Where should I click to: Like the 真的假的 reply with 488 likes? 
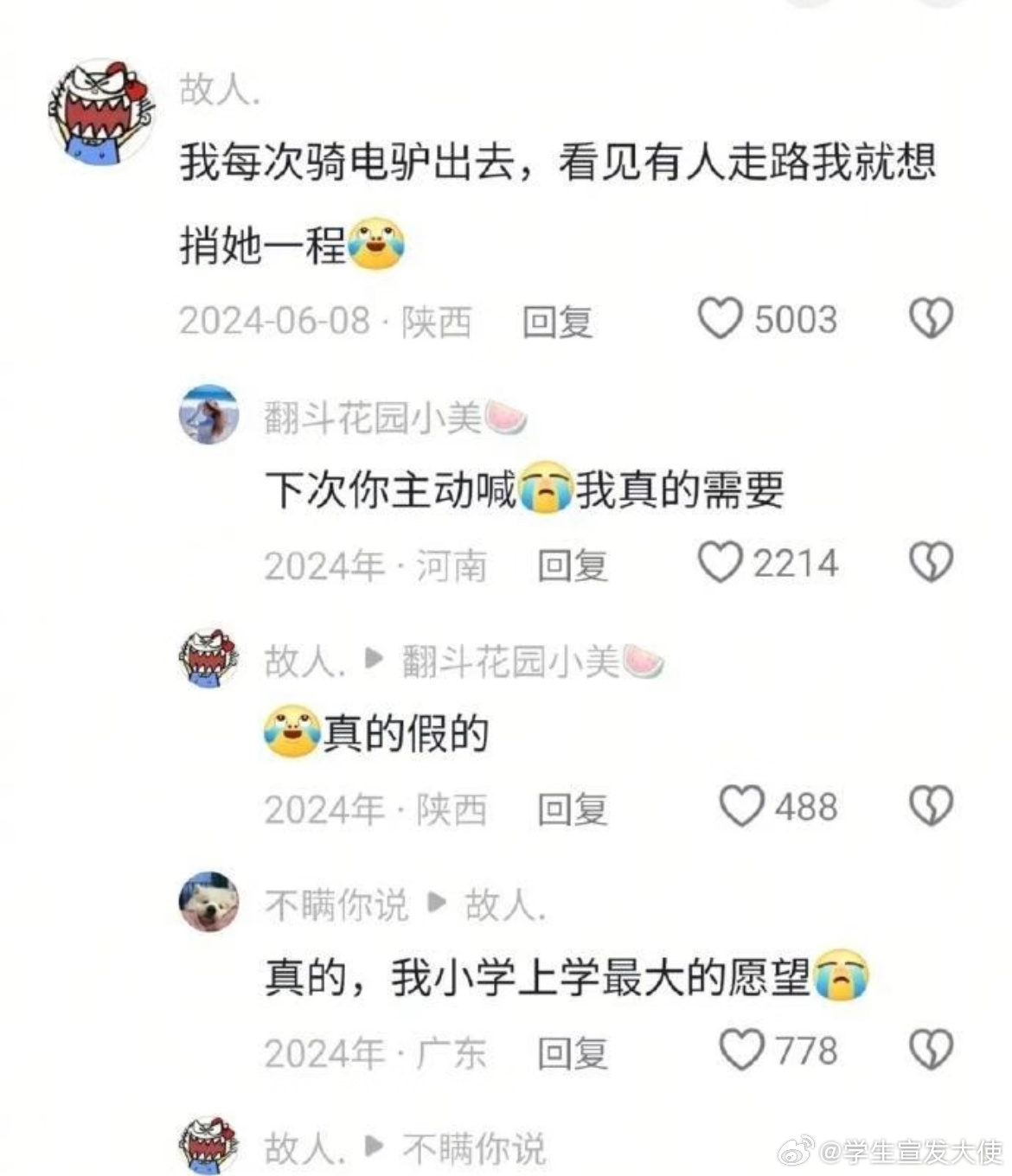741,806
